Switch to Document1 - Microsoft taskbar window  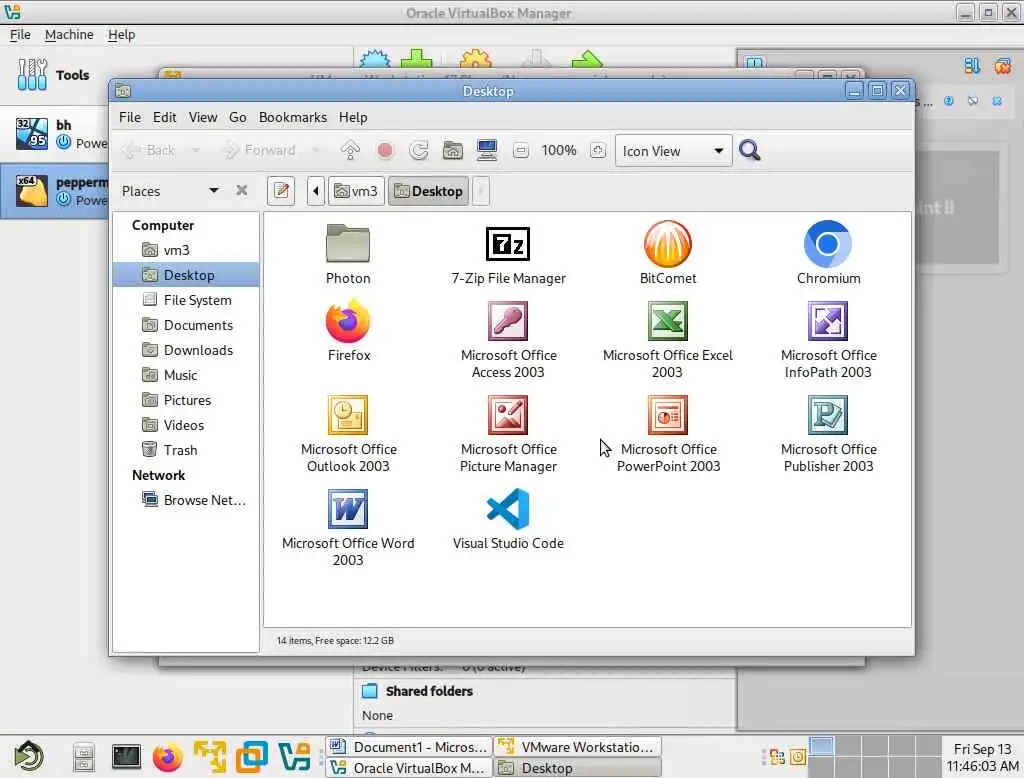pos(409,747)
